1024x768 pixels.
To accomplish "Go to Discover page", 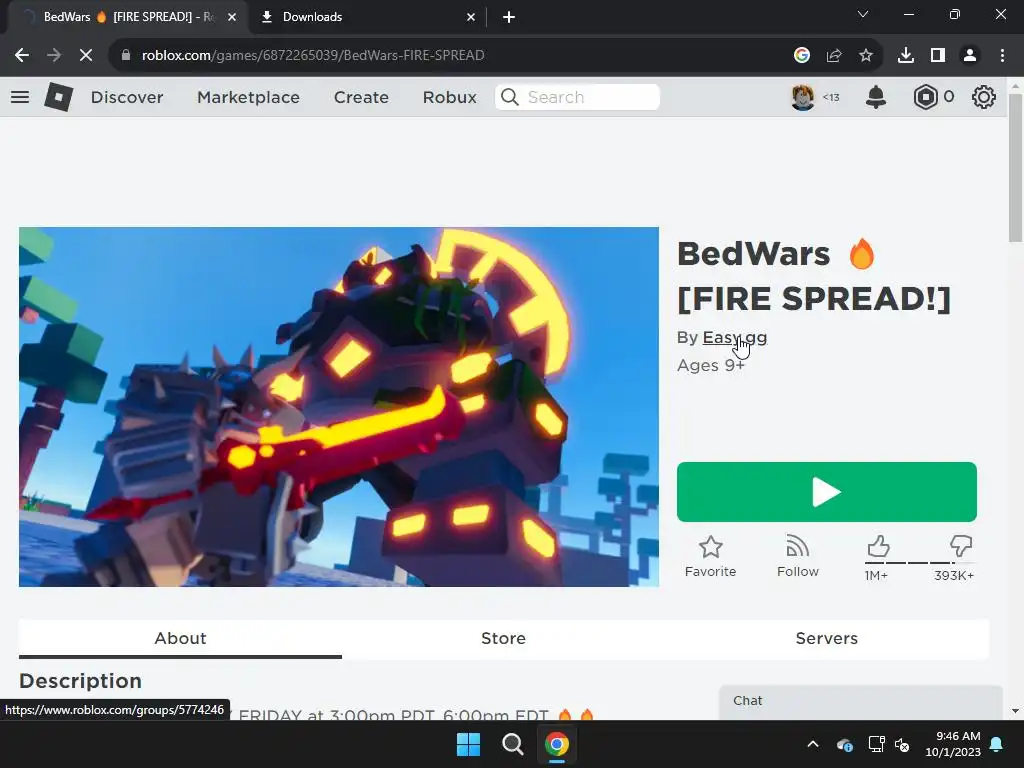I will (x=127, y=97).
